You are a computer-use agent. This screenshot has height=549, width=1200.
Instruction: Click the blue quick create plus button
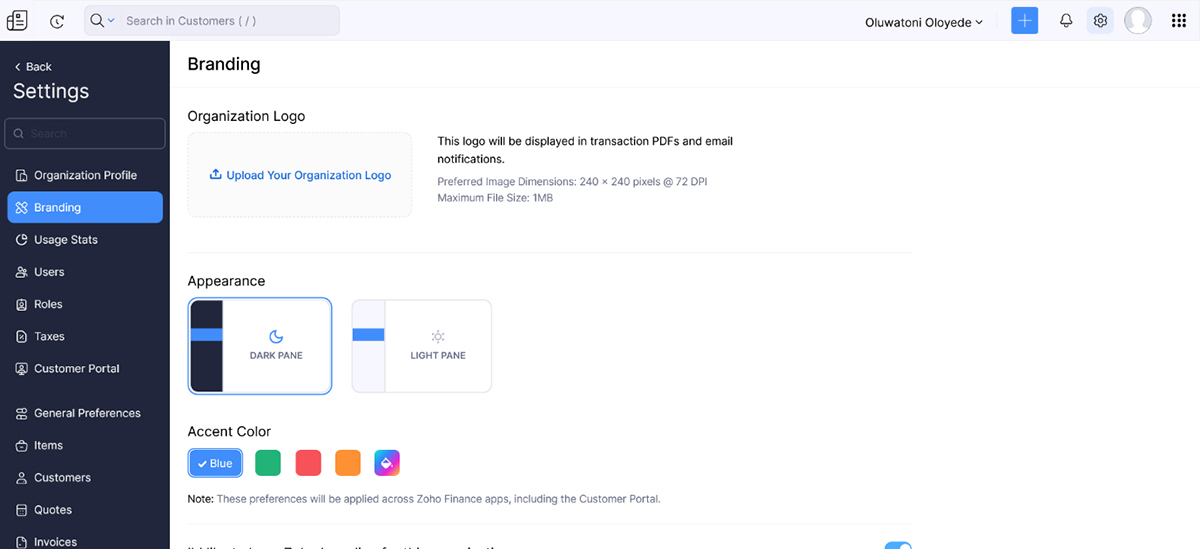point(1025,21)
